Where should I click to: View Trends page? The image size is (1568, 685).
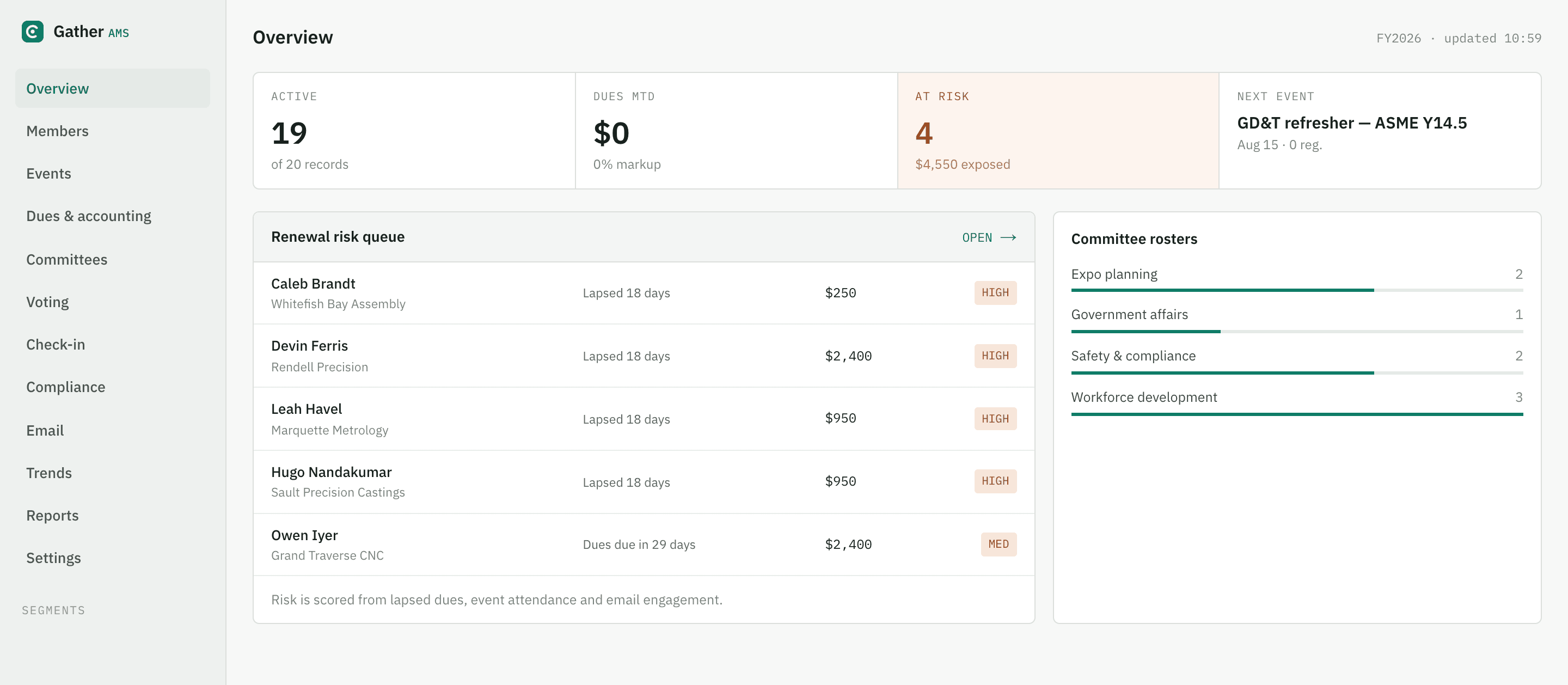click(x=113, y=473)
